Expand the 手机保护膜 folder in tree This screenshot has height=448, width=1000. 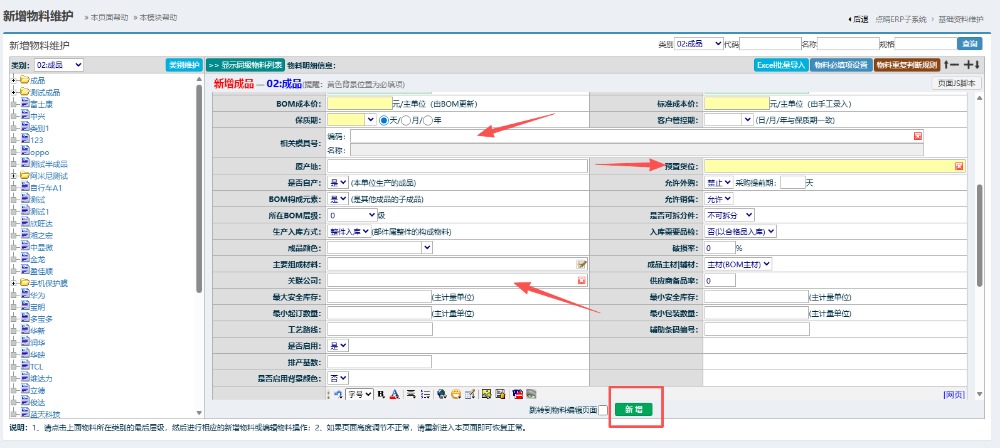coord(14,283)
